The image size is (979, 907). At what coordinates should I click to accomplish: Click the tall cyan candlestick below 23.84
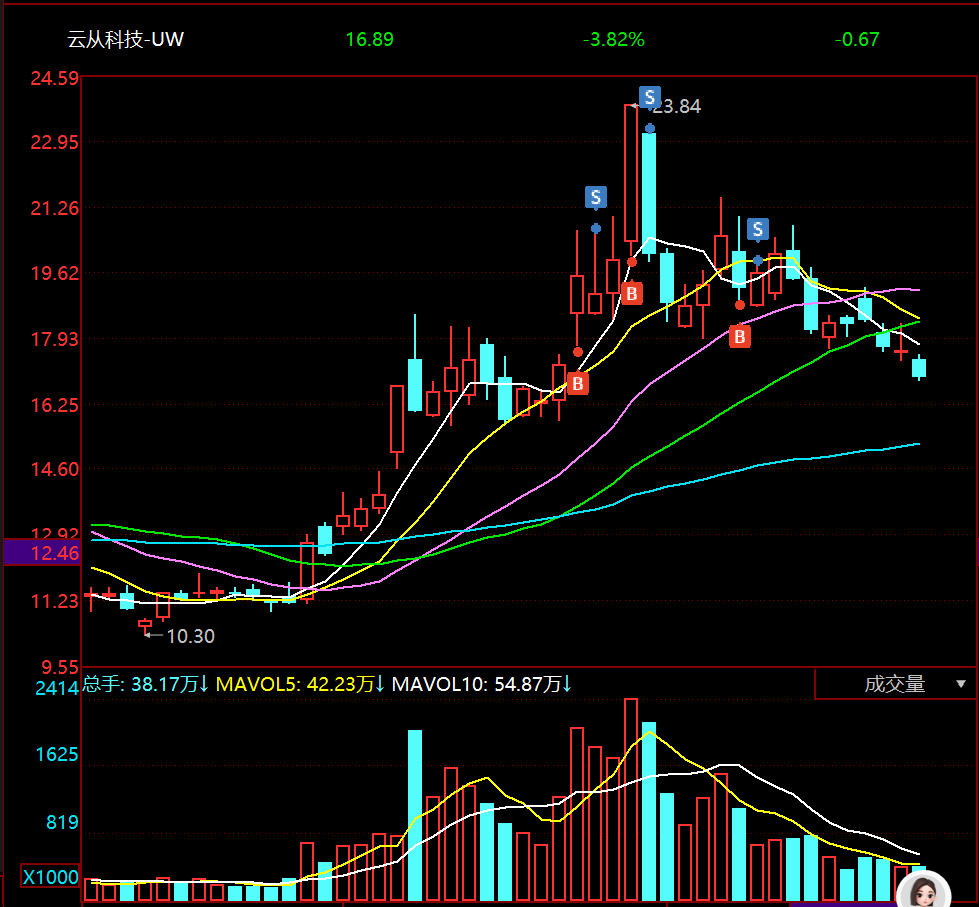coord(649,194)
